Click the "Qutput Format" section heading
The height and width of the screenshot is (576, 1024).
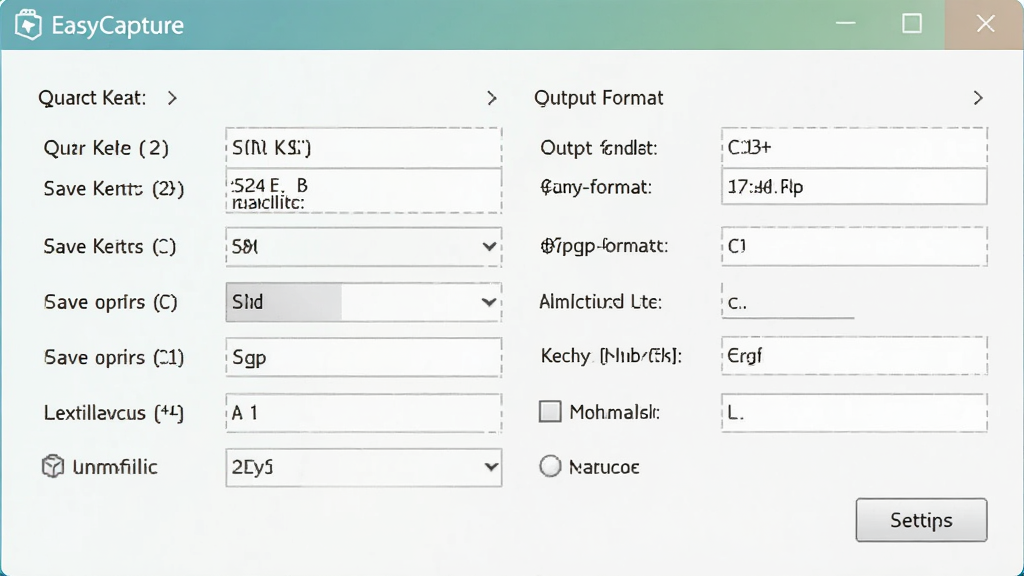599,98
